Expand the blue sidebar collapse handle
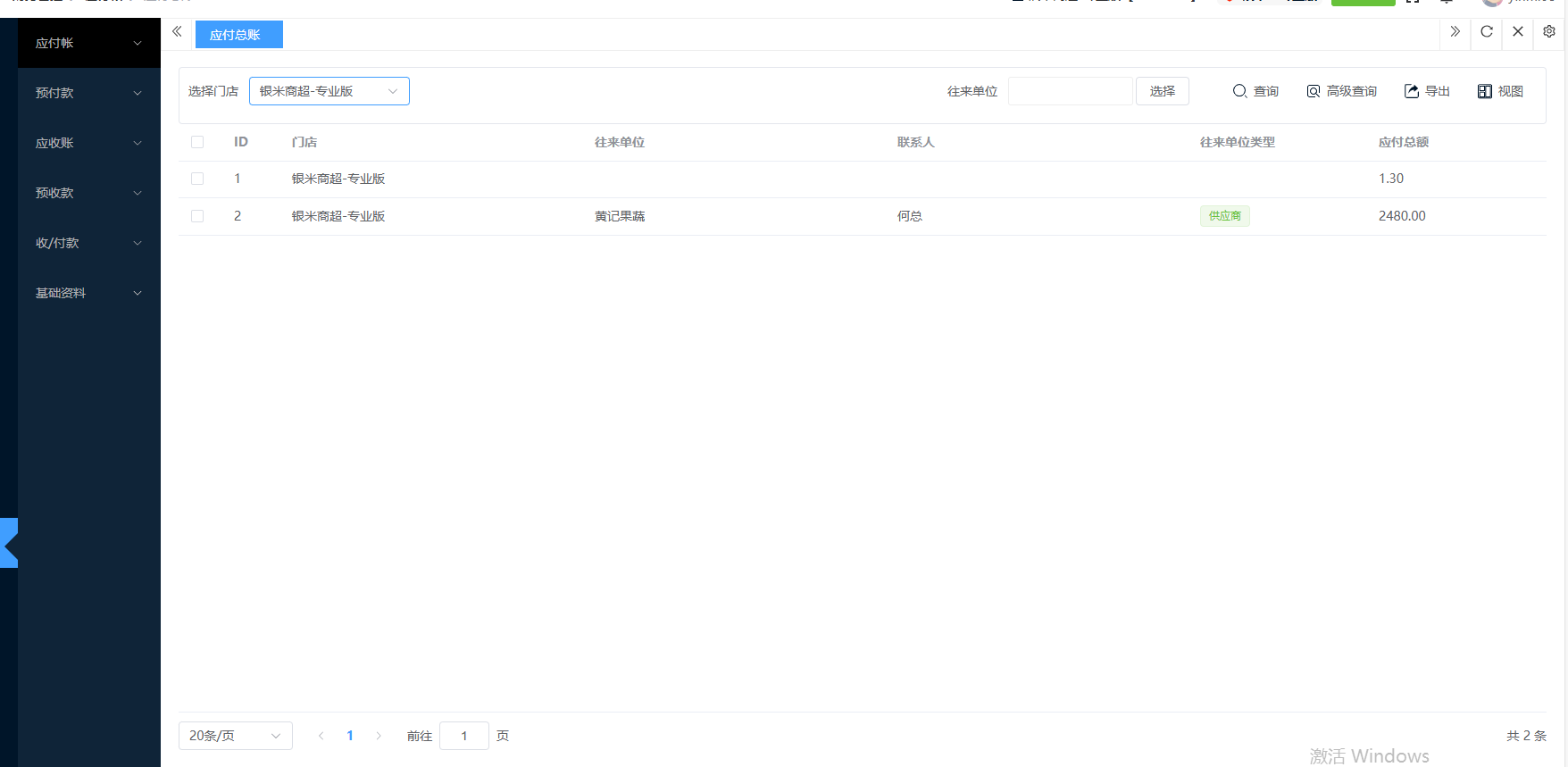Viewport: 1568px width, 767px height. (9, 543)
